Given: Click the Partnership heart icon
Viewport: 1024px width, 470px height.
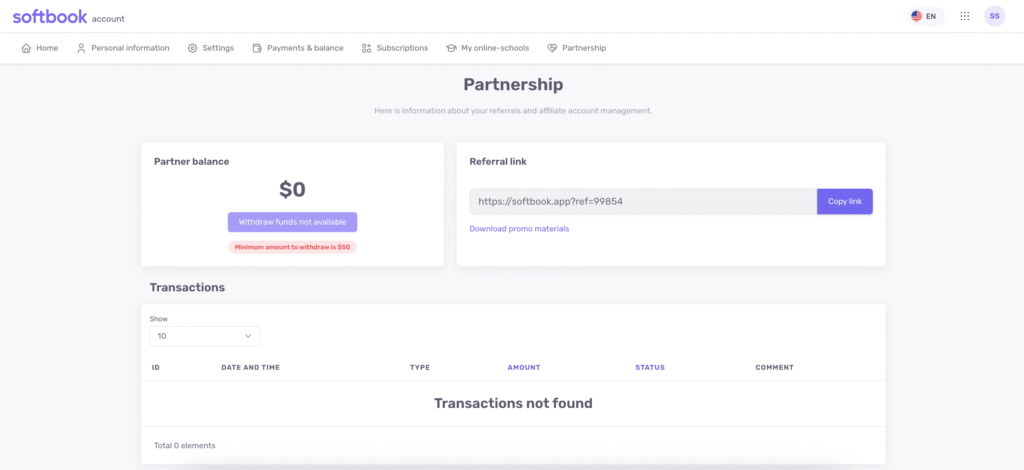Looking at the screenshot, I should [x=552, y=48].
